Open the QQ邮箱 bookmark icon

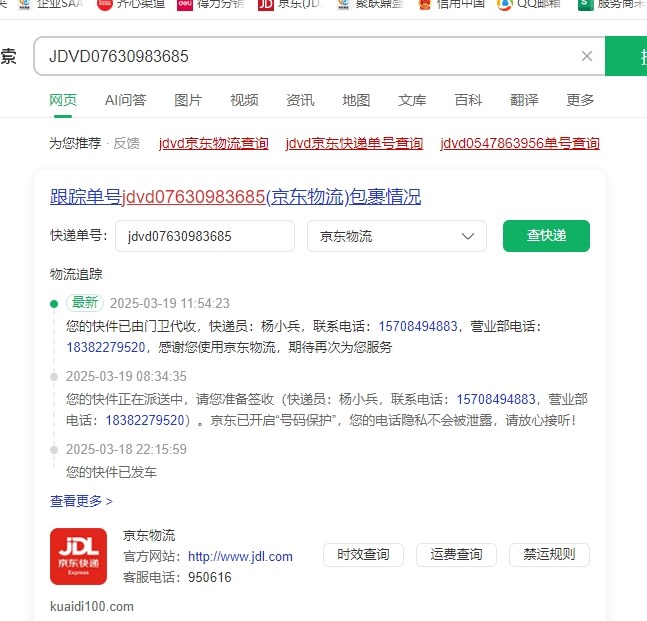[504, 4]
